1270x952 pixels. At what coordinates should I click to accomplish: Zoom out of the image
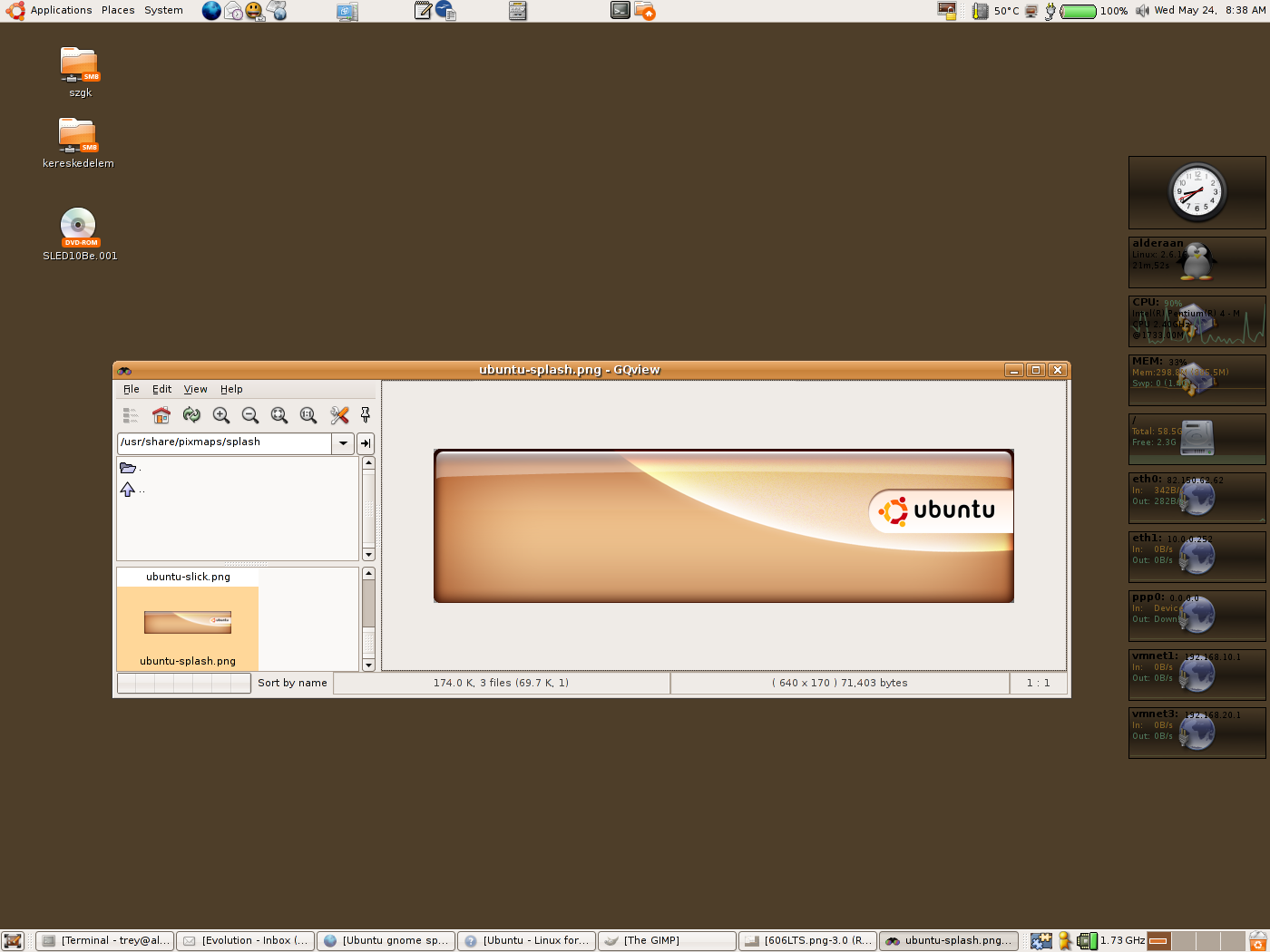tap(250, 415)
